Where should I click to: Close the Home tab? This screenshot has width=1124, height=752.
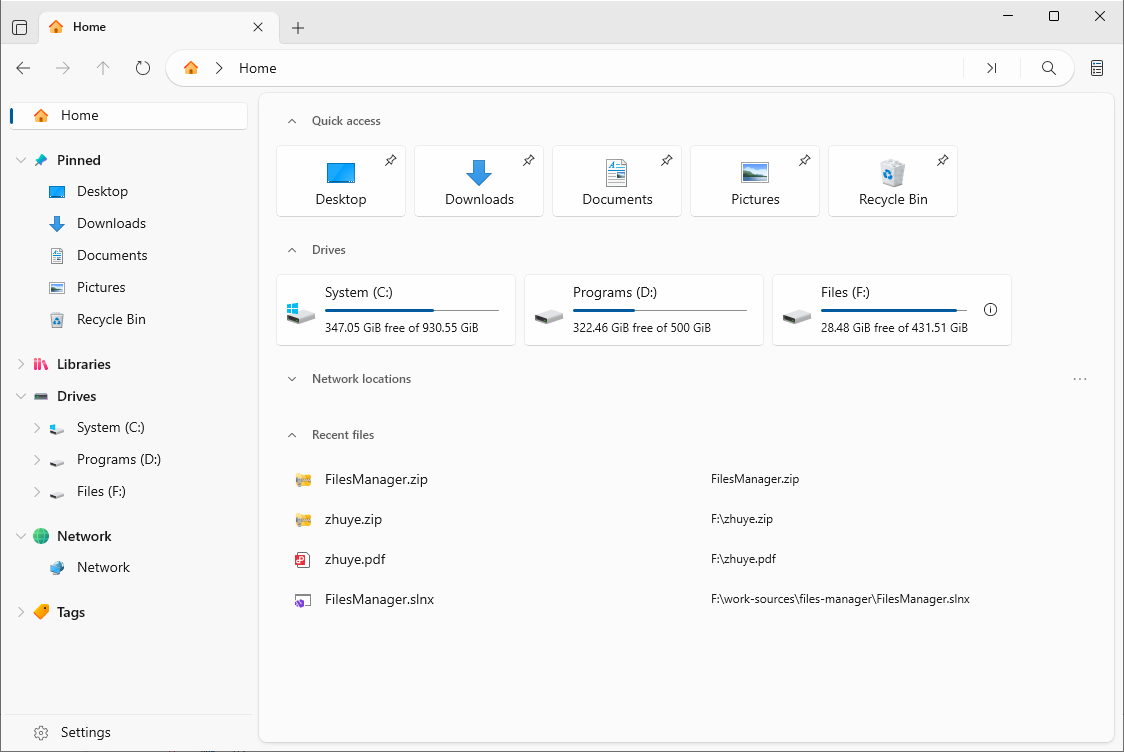tap(258, 27)
